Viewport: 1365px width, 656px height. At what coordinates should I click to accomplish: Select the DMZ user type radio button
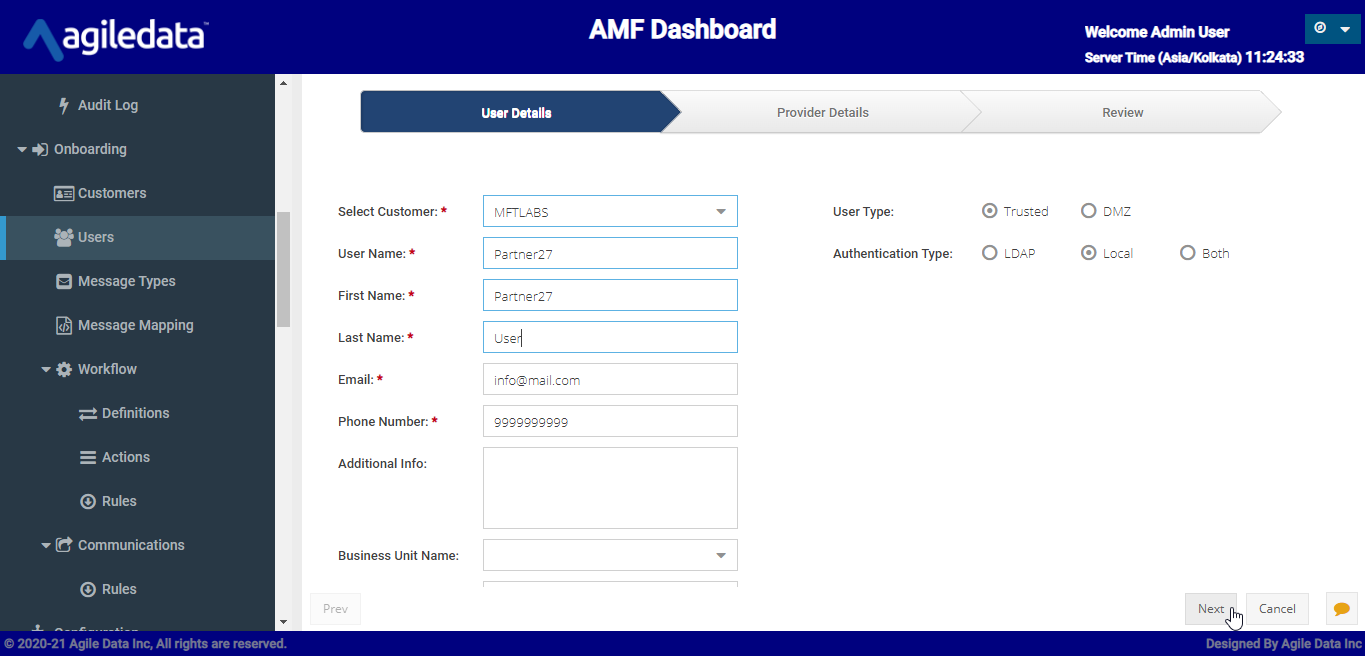pyautogui.click(x=1089, y=211)
